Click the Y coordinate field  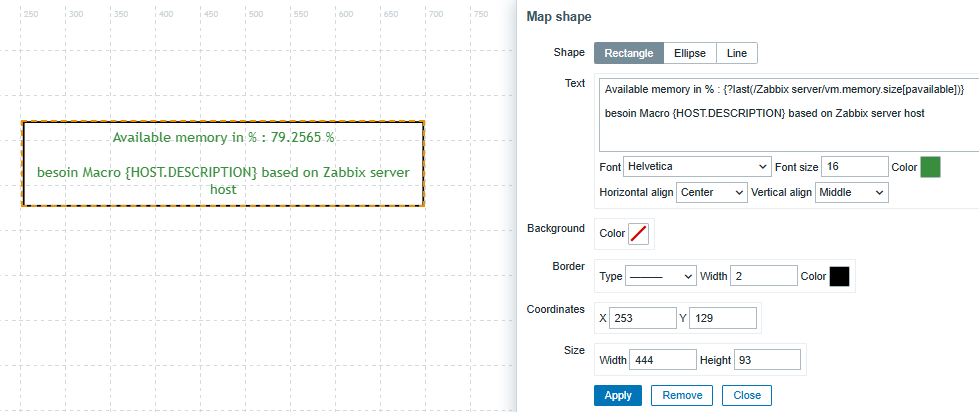[x=722, y=318]
